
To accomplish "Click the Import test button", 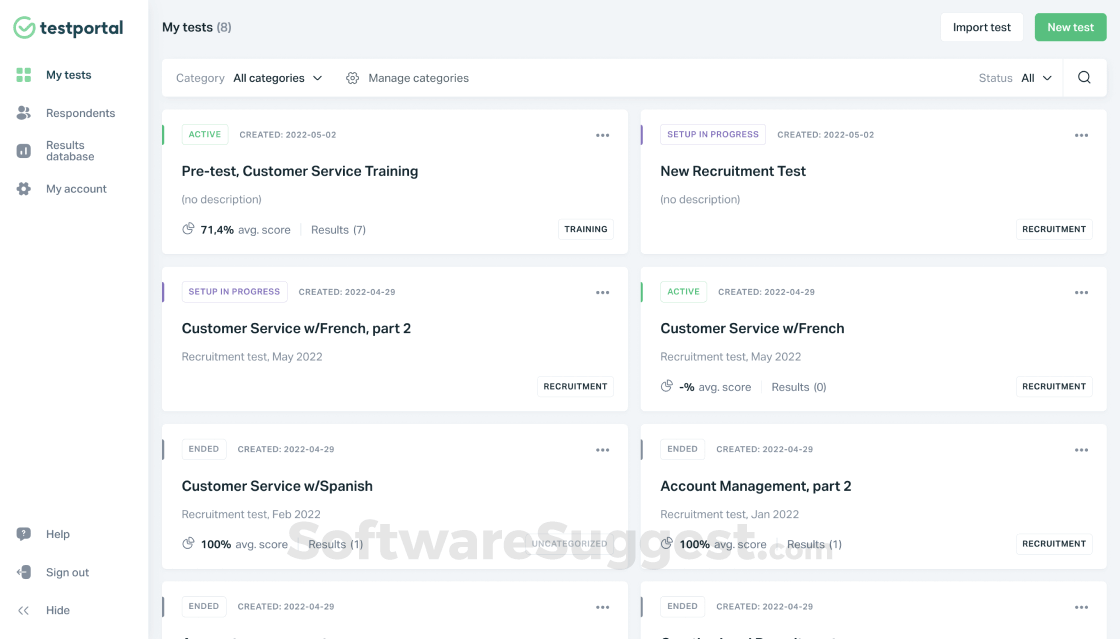I will coord(981,27).
